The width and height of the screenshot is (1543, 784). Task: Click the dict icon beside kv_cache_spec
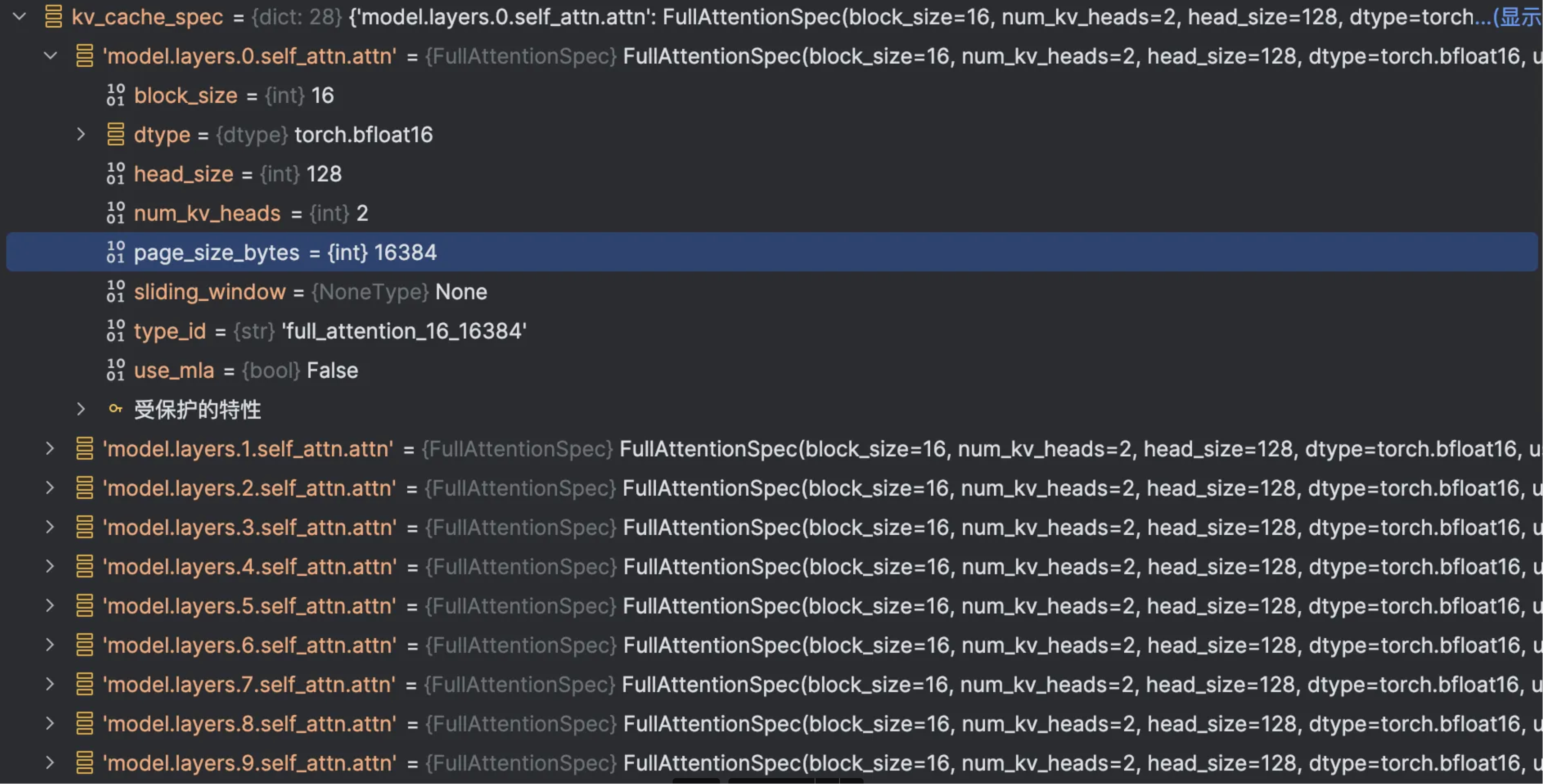tap(54, 17)
